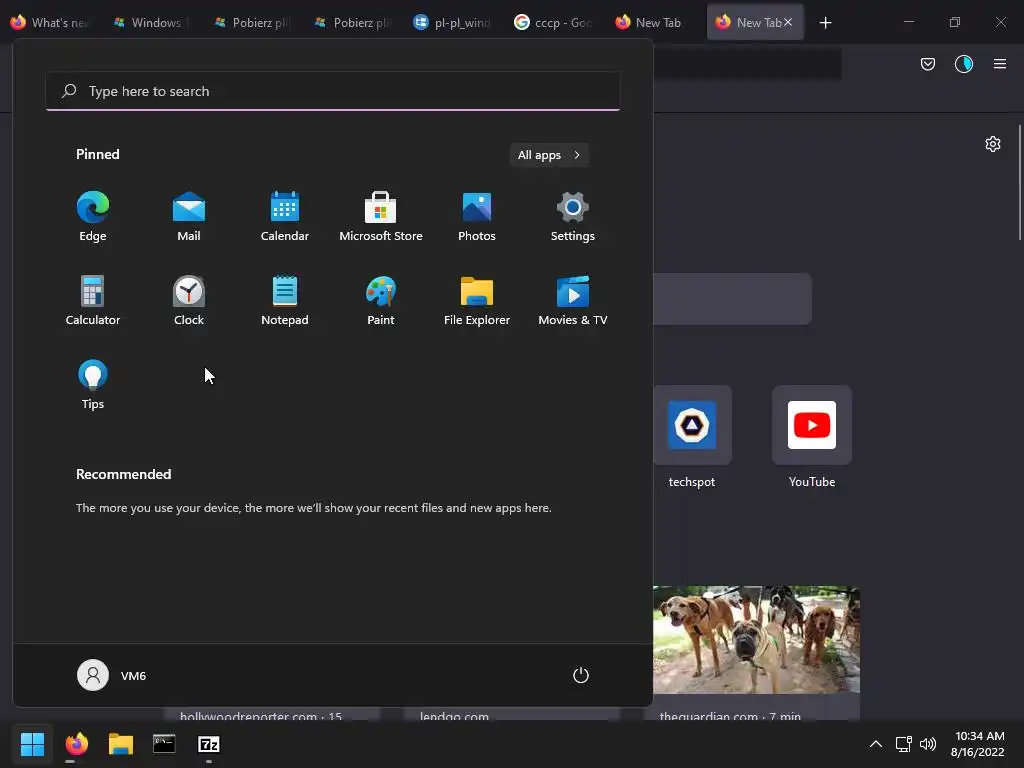Open the Firefox account icon
This screenshot has height=768, width=1024.
tap(964, 64)
